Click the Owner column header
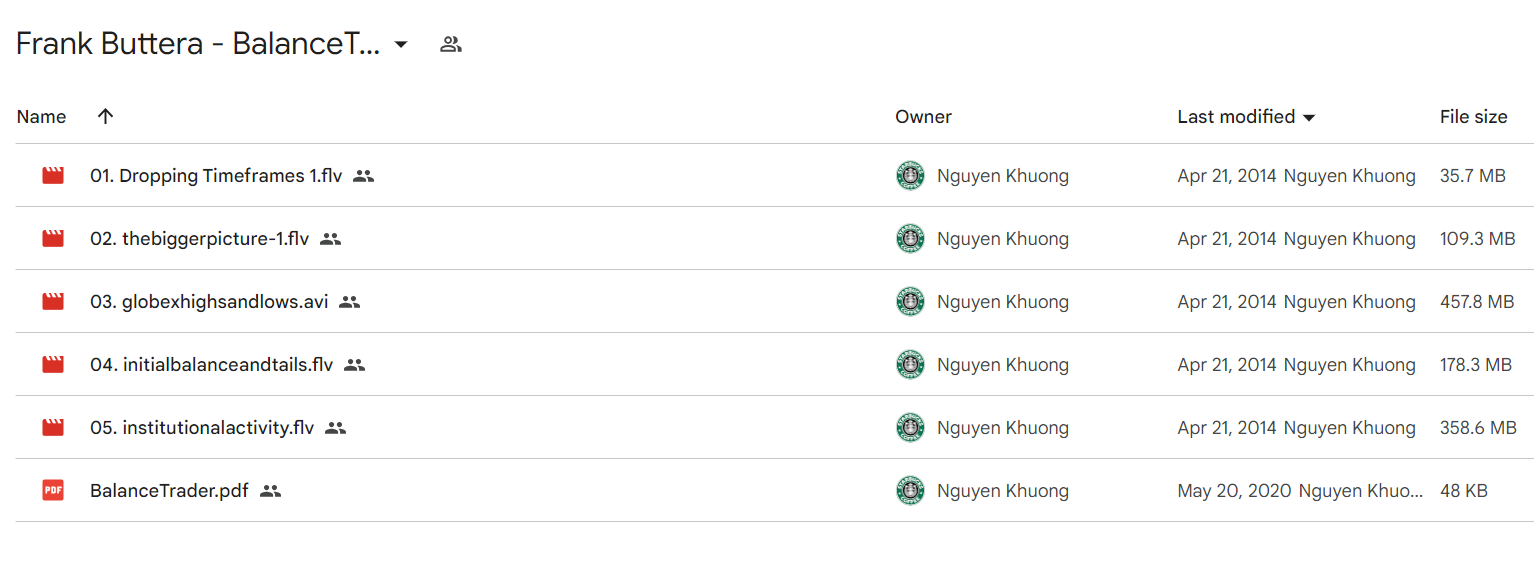The height and width of the screenshot is (582, 1534). pos(923,117)
